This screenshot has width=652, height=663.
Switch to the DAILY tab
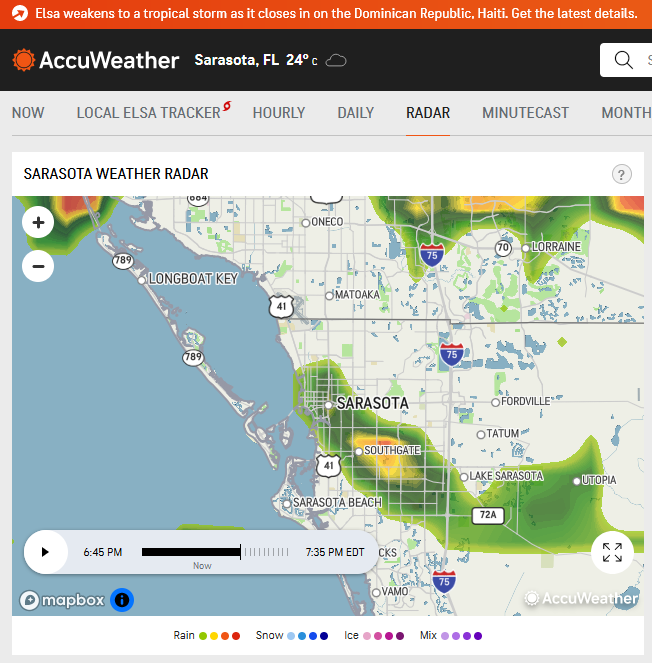click(x=356, y=113)
